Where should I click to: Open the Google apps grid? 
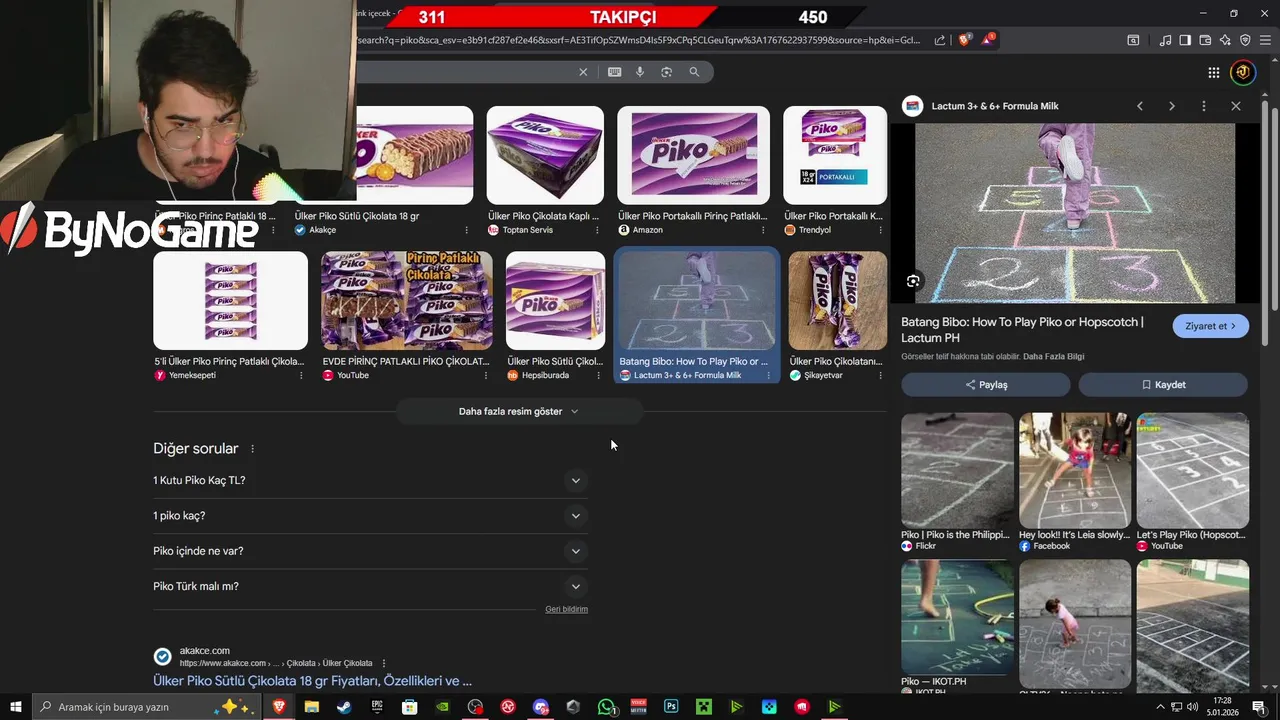click(1213, 72)
